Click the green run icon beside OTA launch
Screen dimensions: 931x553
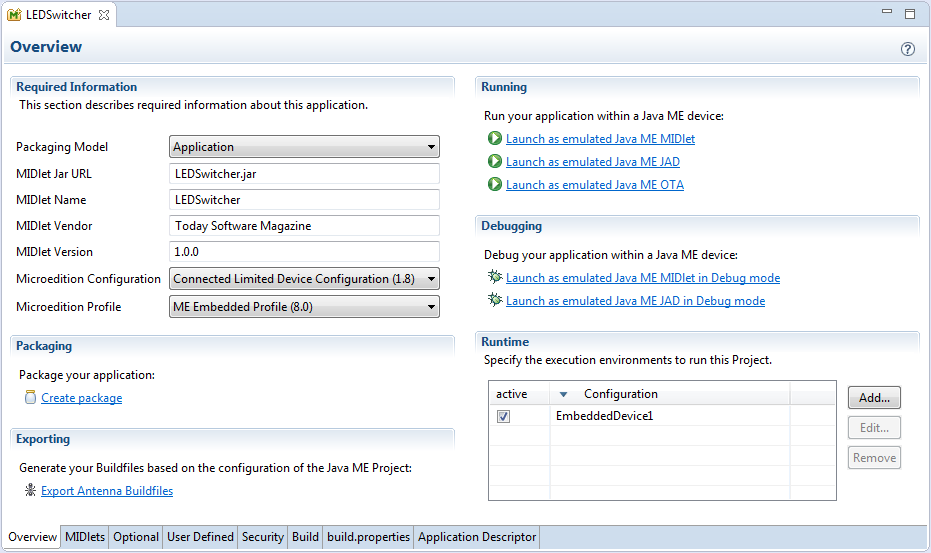(494, 184)
